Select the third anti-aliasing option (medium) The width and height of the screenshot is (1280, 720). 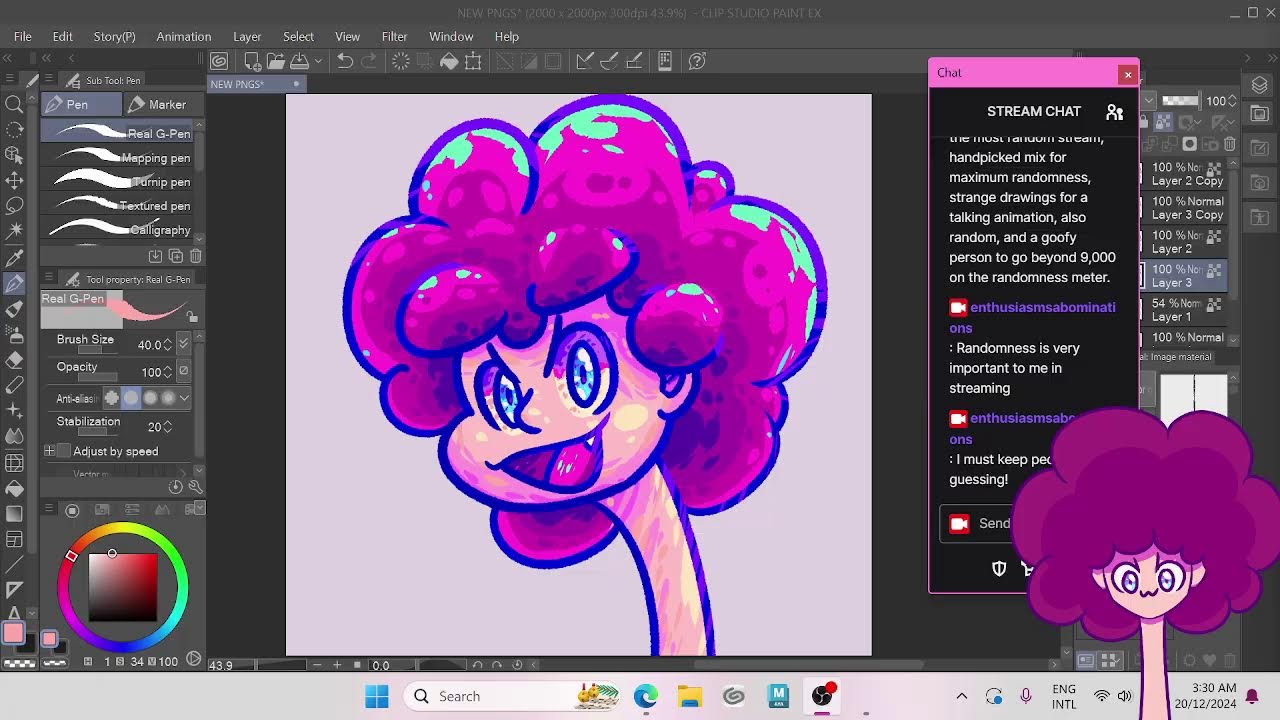150,398
